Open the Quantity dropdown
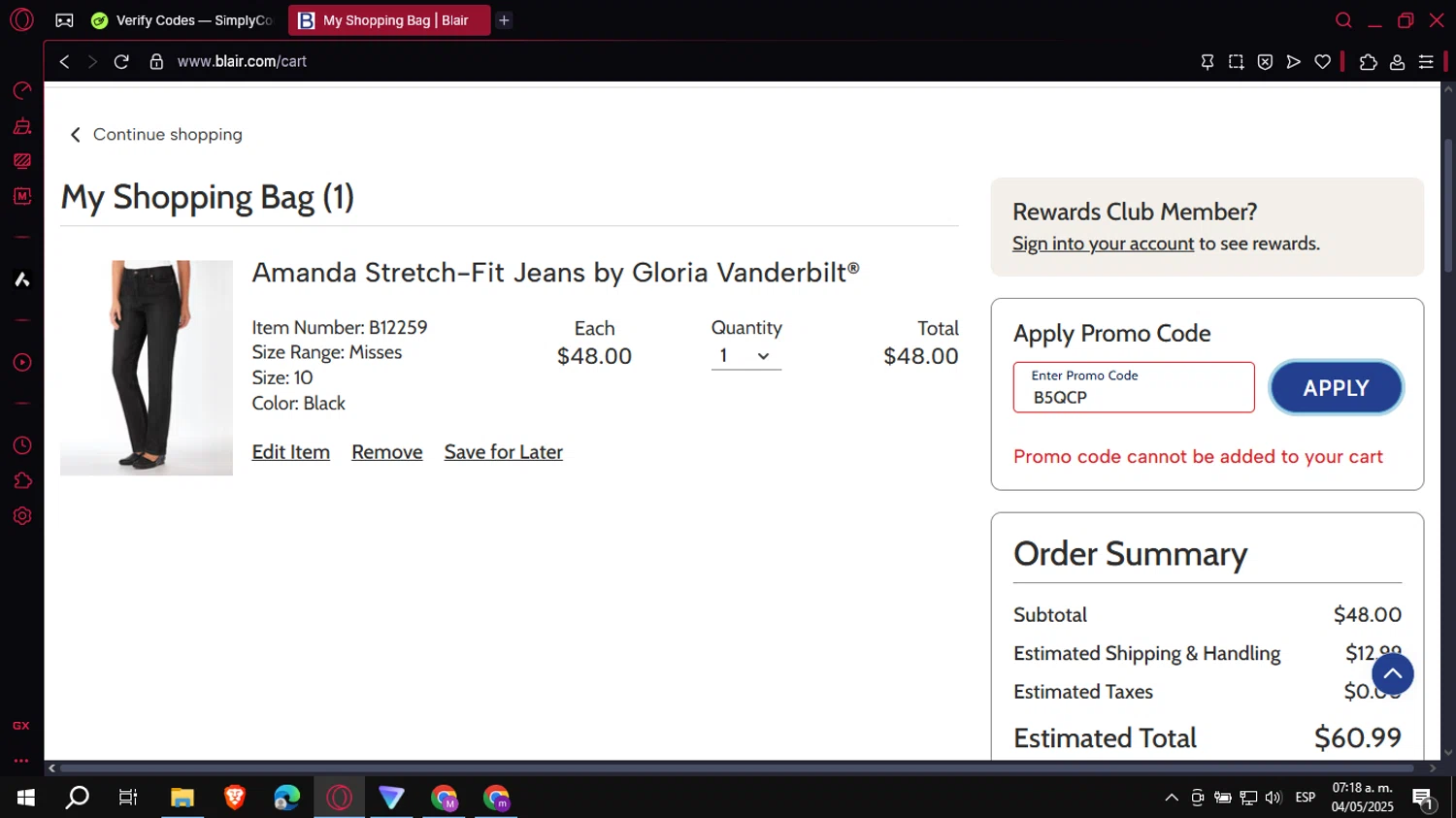 745,356
